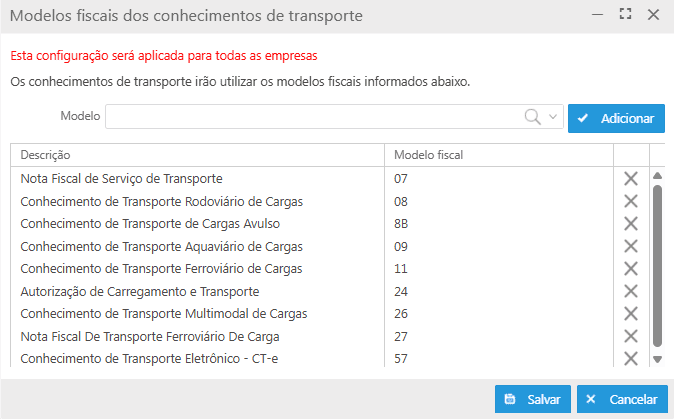Remove the Transporte Multimodal de Cargas row
674x419 pixels.
631,313
